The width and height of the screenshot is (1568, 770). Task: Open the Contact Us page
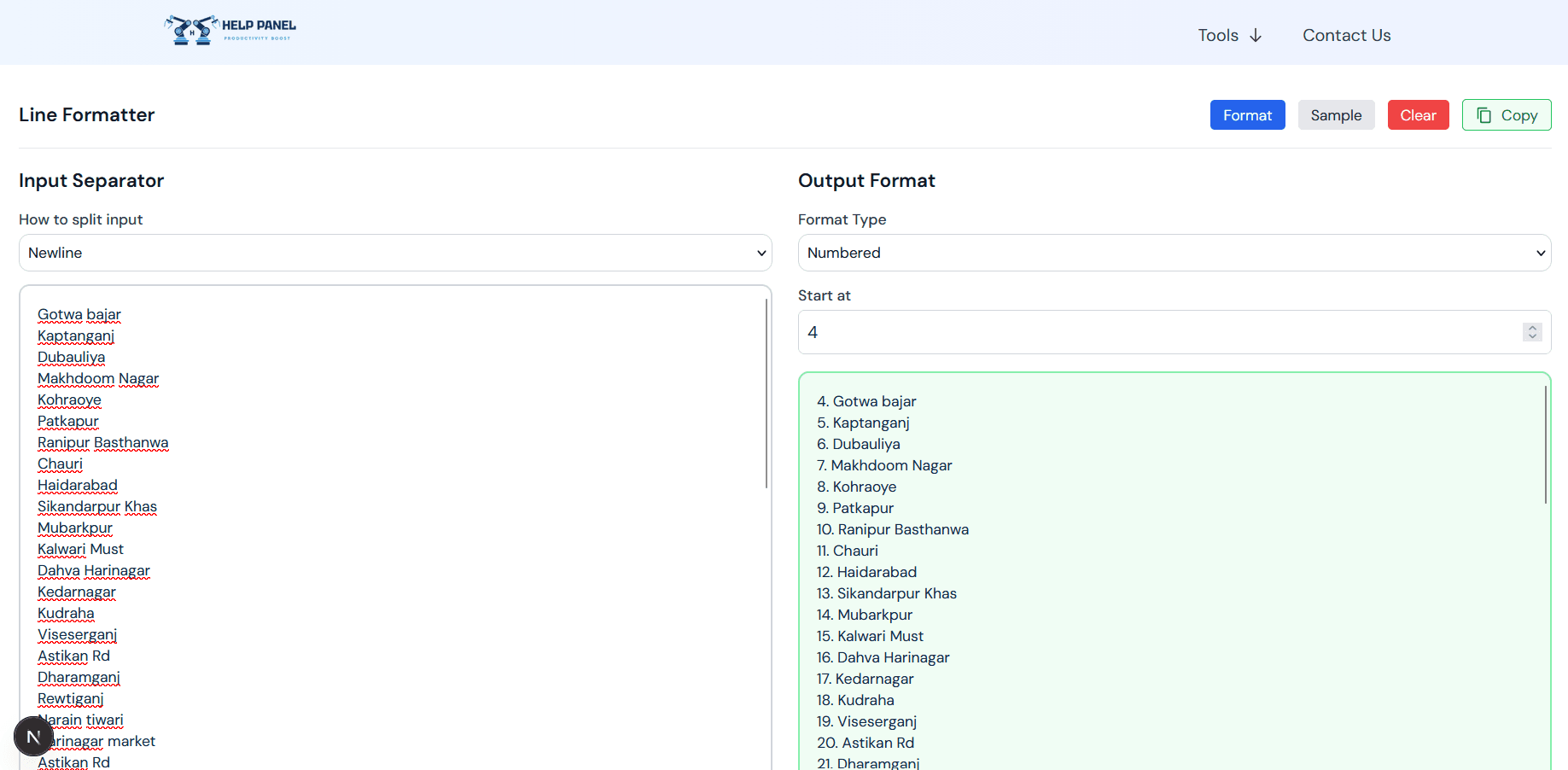click(1346, 36)
